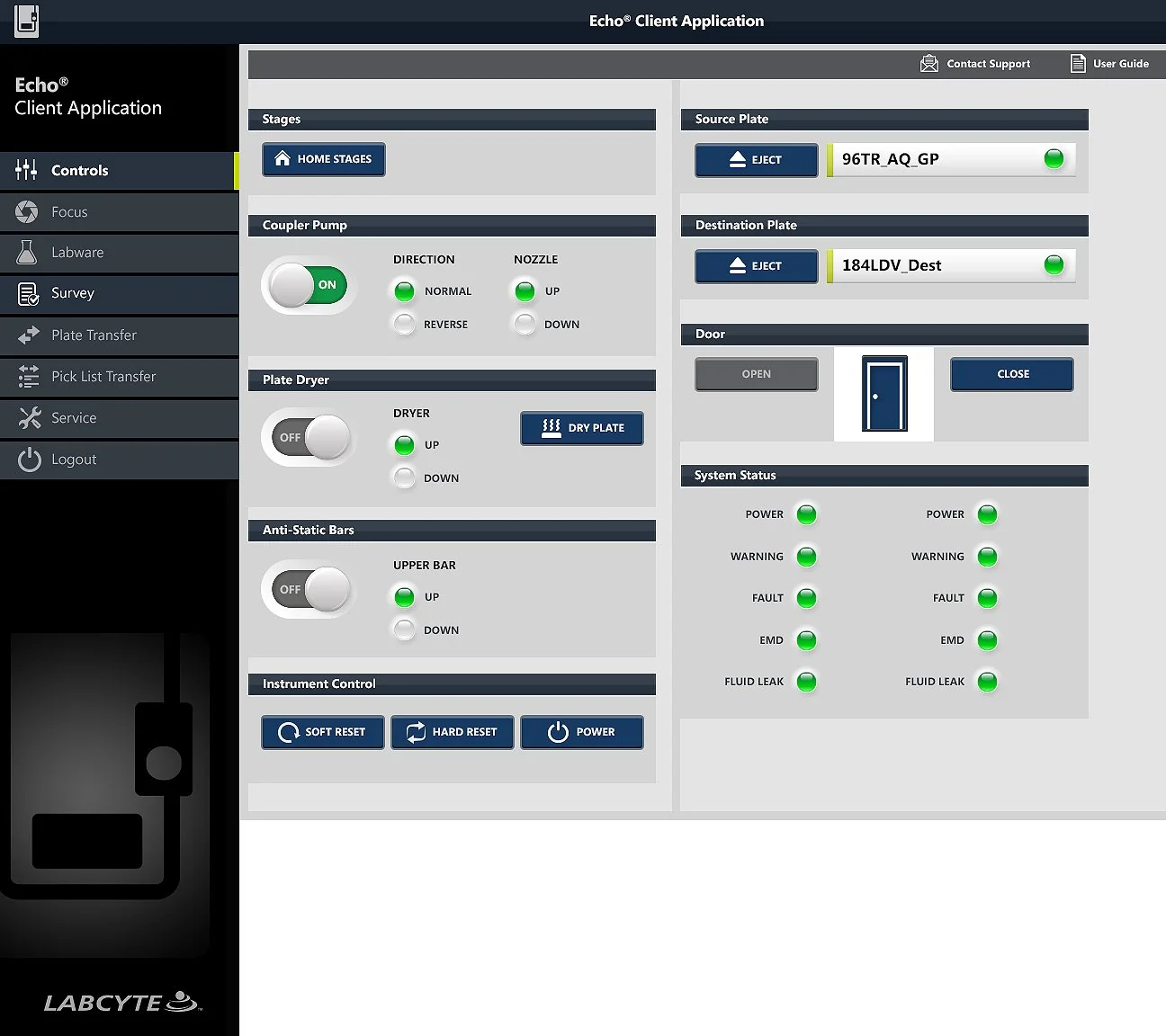Set upper bar to DOWN
The image size is (1166, 1036).
(405, 630)
